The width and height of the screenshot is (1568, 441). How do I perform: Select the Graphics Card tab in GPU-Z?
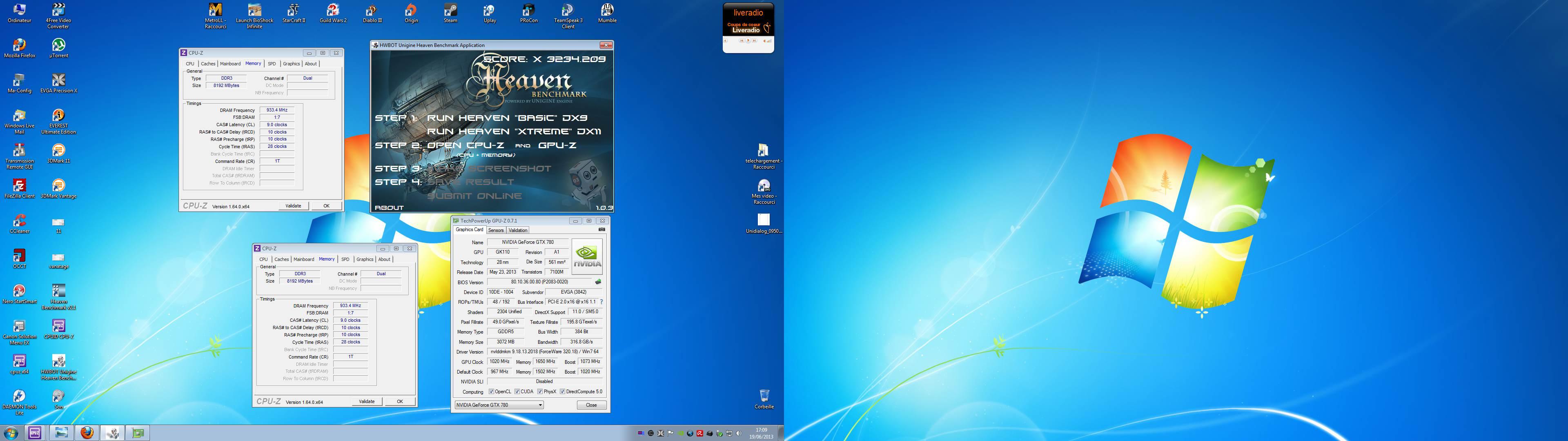coord(470,229)
